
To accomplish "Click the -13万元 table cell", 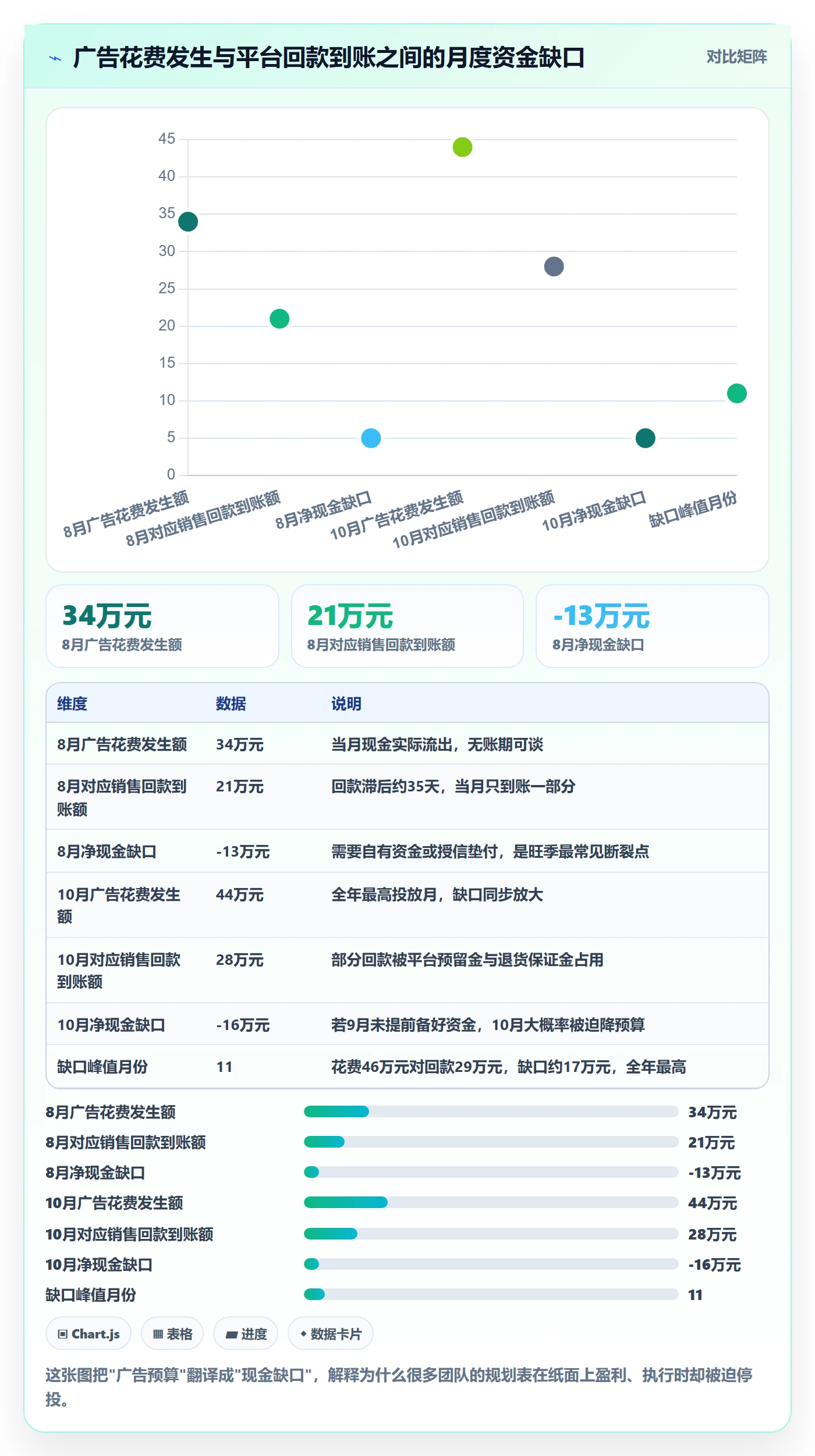I will [x=243, y=851].
